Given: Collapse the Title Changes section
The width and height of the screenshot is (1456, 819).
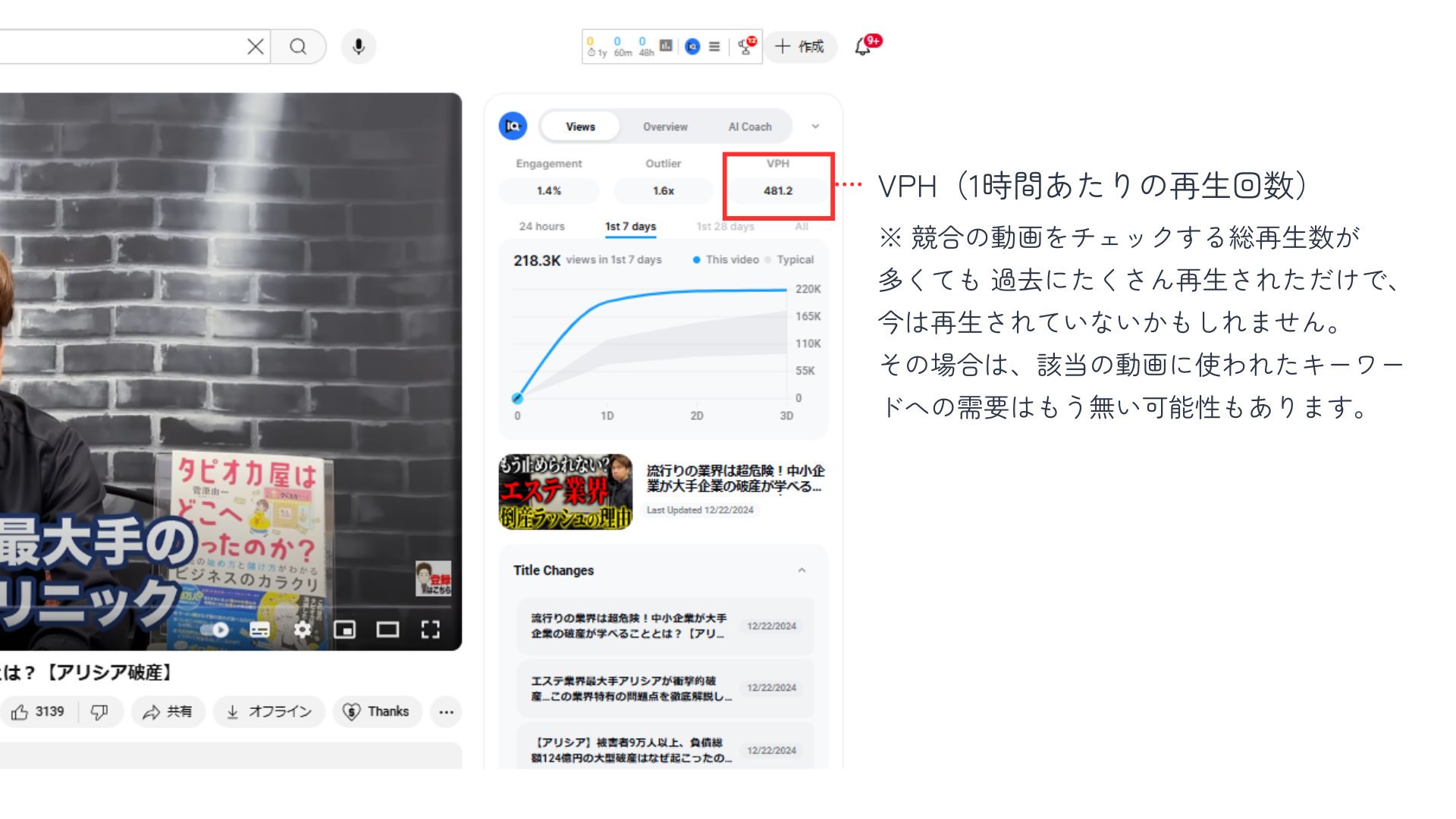Looking at the screenshot, I should click(x=802, y=570).
